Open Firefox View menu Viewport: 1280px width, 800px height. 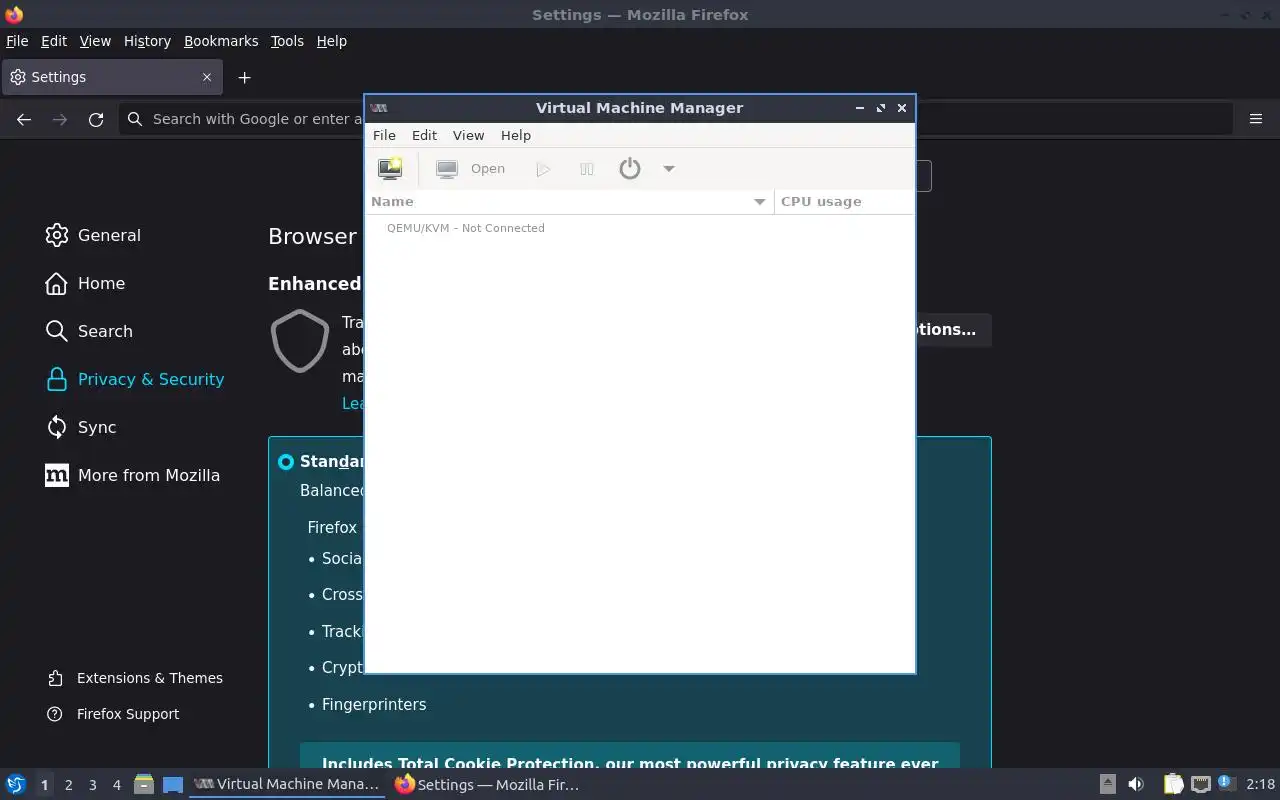95,41
